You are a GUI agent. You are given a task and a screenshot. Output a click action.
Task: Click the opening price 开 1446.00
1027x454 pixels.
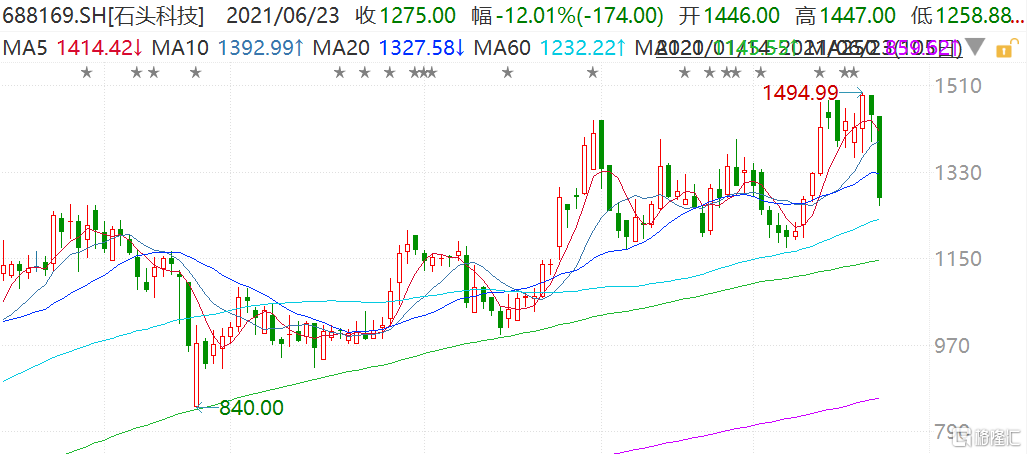728,14
